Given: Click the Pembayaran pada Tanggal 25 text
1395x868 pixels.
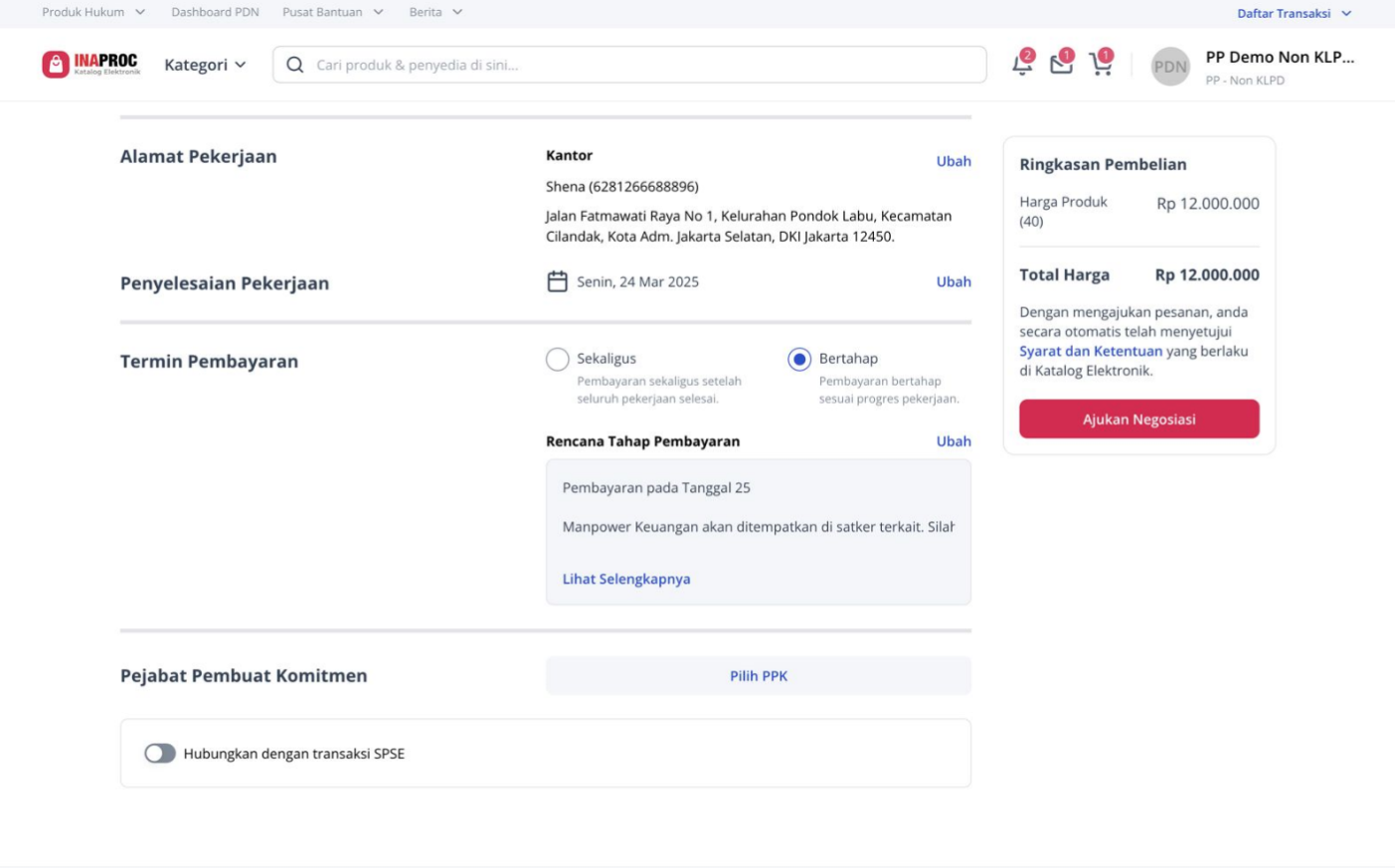Looking at the screenshot, I should click(x=656, y=487).
